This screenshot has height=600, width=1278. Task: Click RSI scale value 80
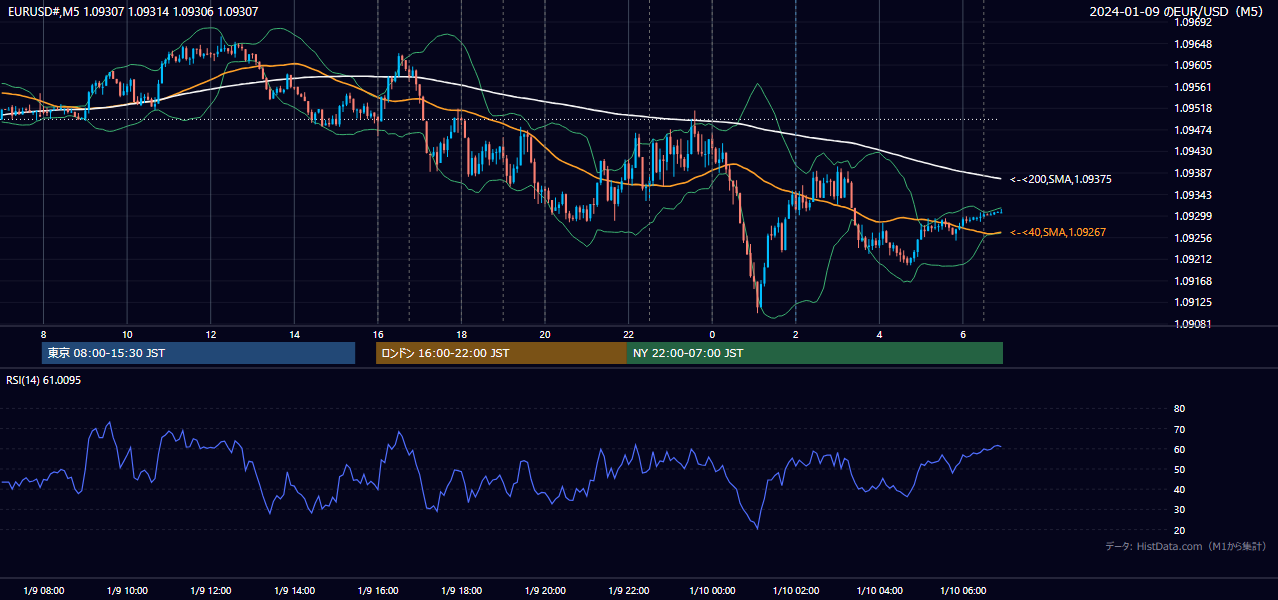(1179, 409)
